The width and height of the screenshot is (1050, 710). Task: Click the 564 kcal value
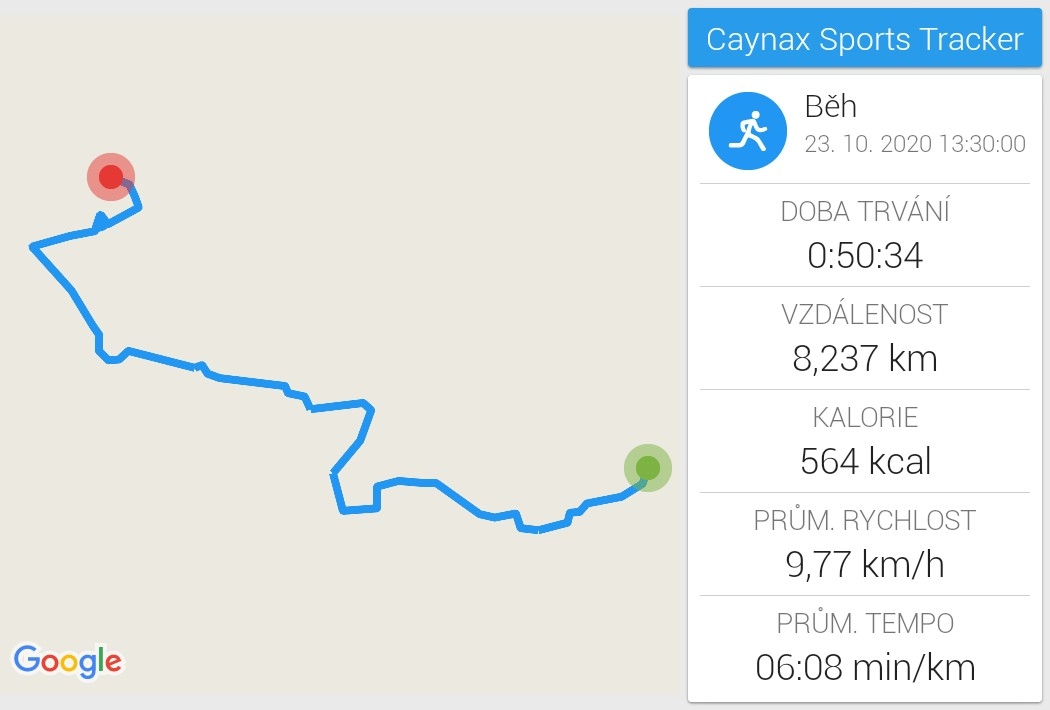click(x=865, y=461)
